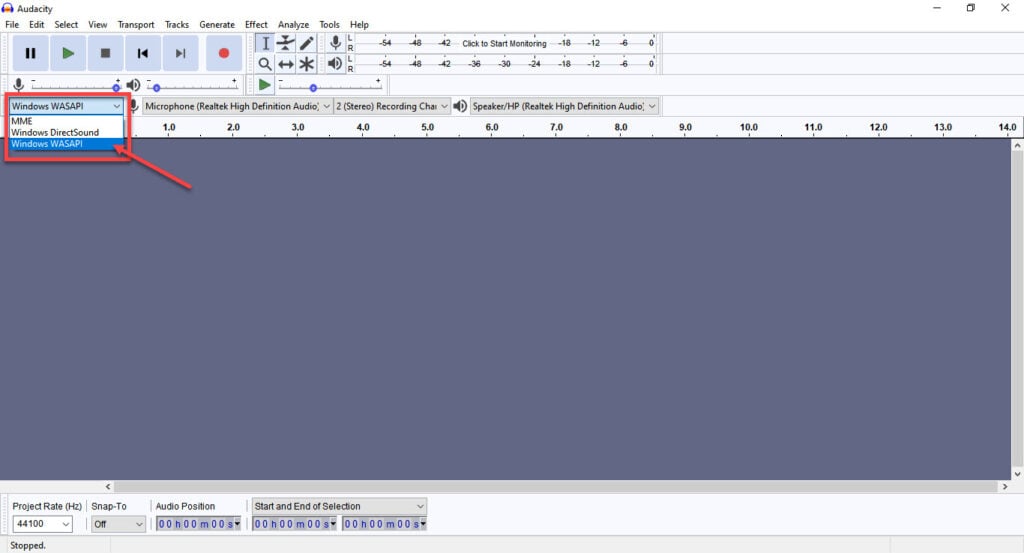Select the Envelope tool

(285, 44)
